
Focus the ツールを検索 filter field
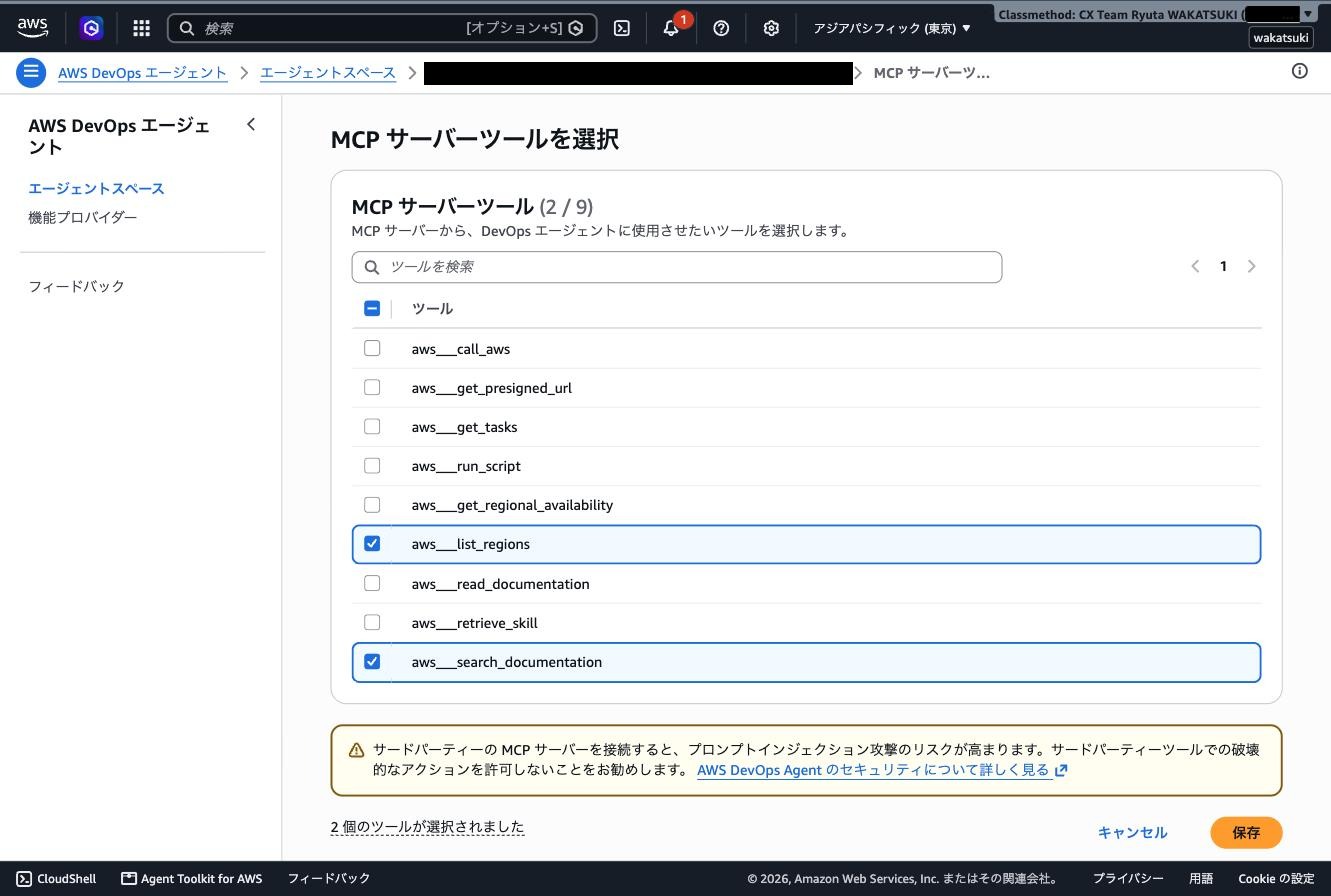click(677, 267)
